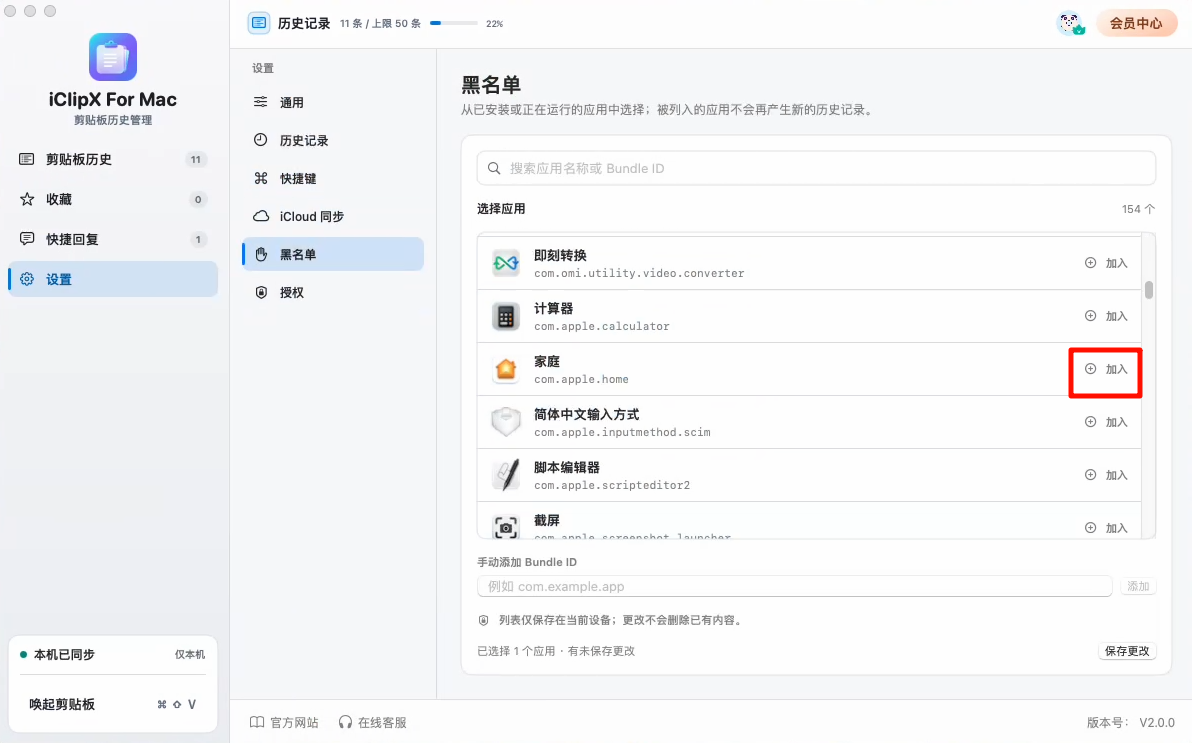Click the com.apple.calculator bundle ID text
The width and height of the screenshot is (1192, 743).
(601, 326)
